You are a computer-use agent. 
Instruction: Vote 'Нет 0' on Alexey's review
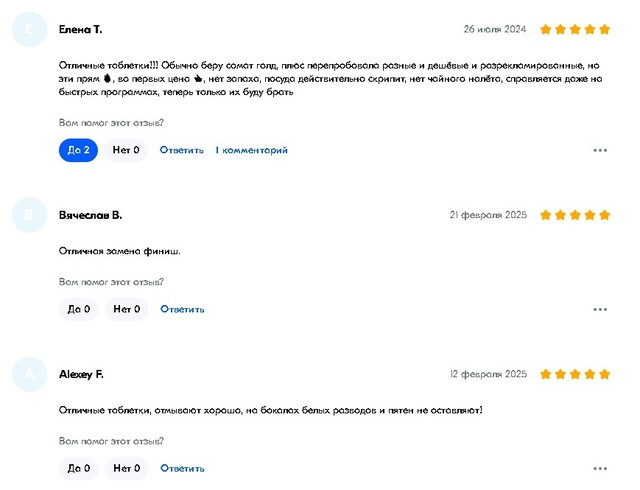tap(126, 468)
